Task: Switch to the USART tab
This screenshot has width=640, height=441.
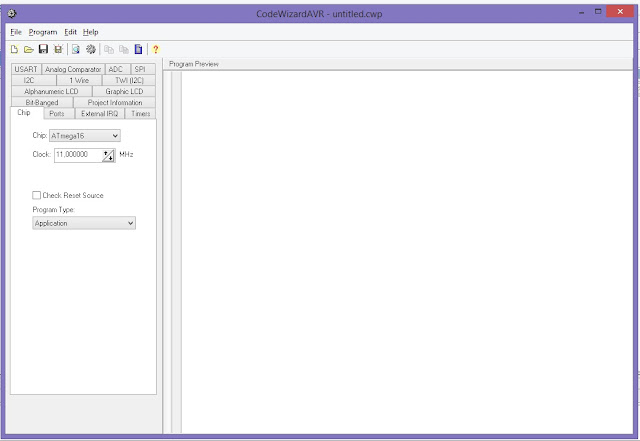Action: (26, 69)
